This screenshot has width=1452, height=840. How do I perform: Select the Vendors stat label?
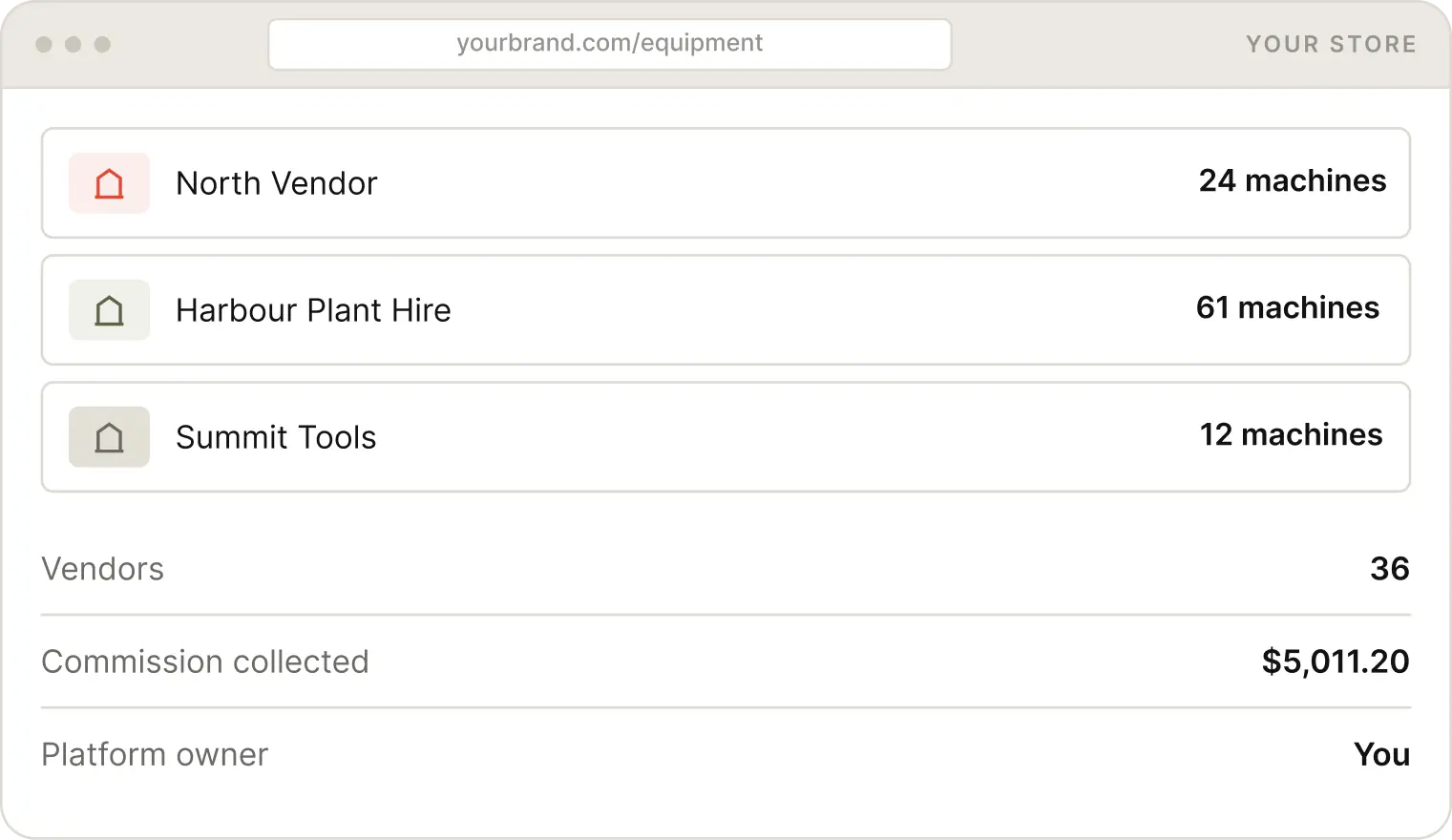pos(103,569)
